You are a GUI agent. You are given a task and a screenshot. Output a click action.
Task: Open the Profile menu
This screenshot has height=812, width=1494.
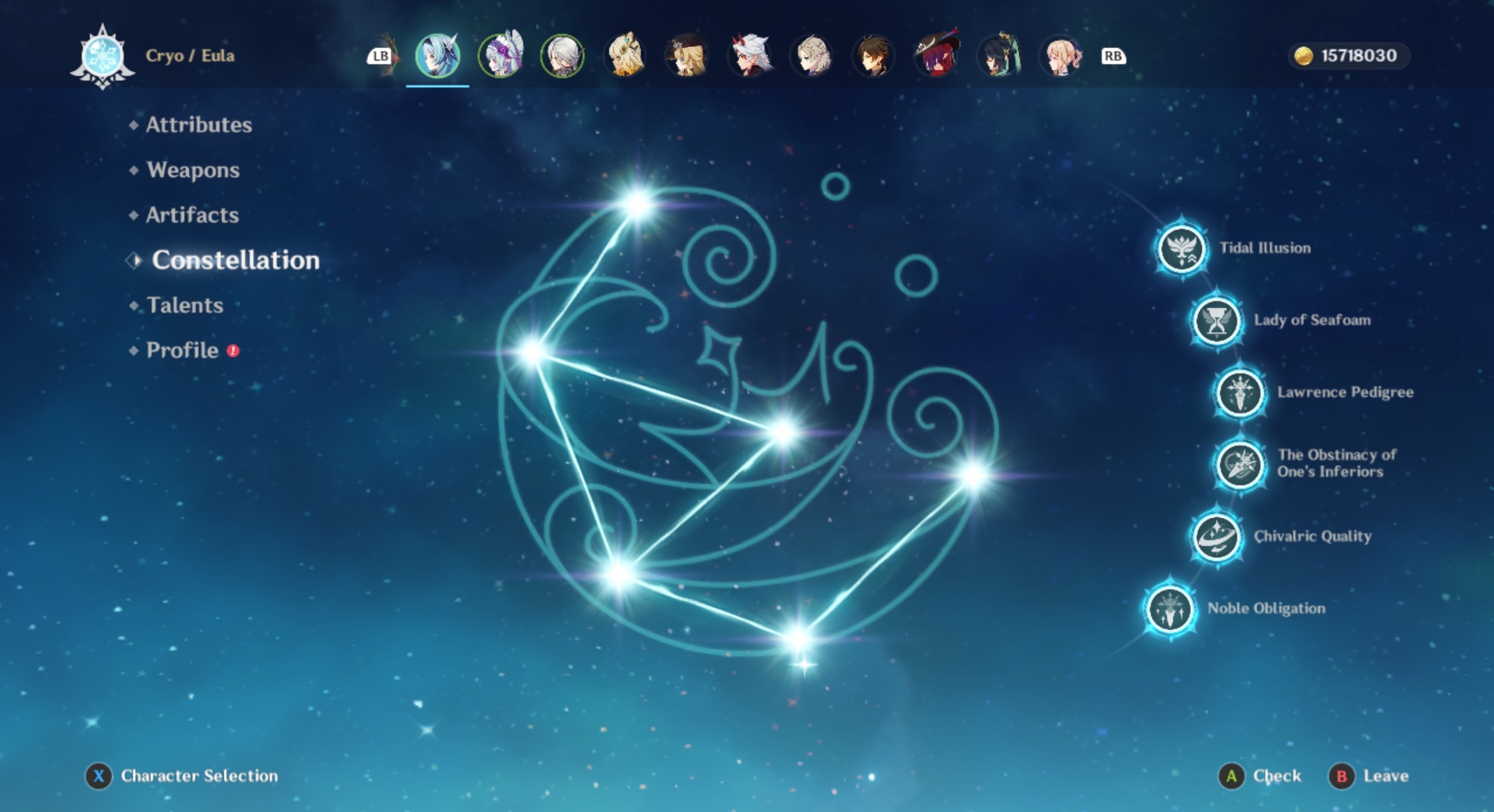pos(182,350)
